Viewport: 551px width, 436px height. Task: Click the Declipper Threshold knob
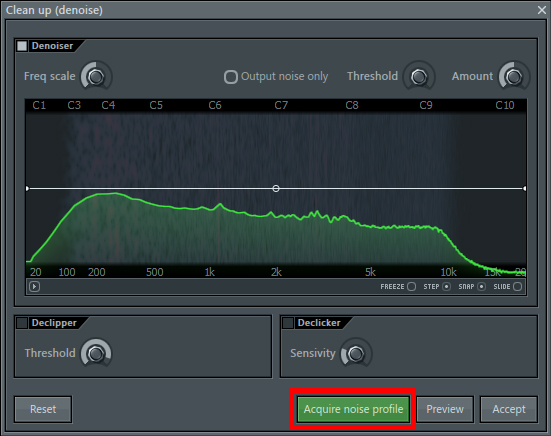[96, 353]
